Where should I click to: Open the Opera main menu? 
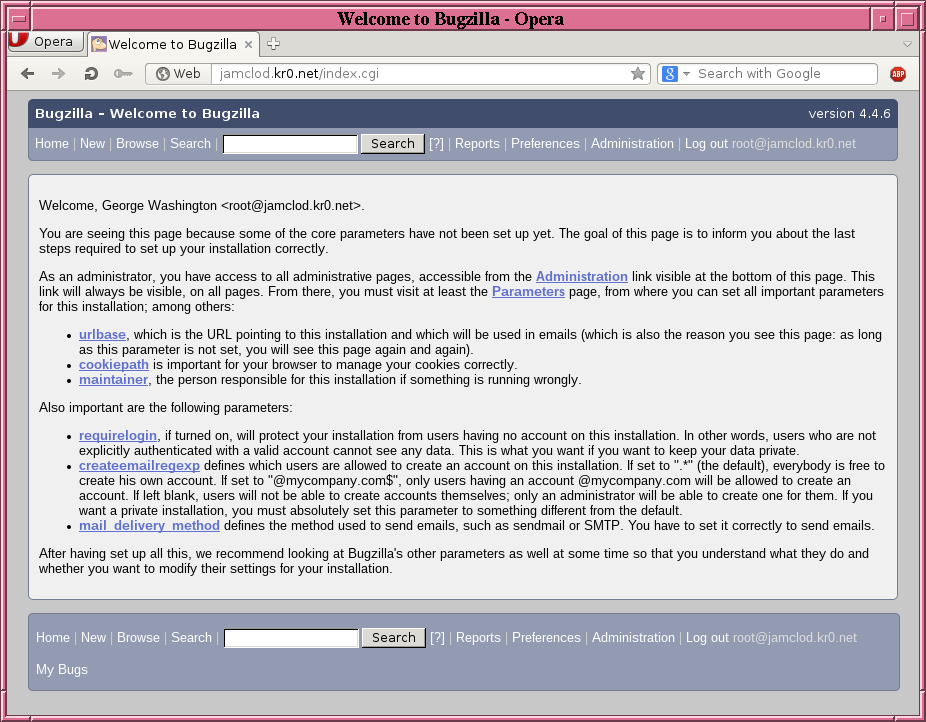click(x=42, y=42)
